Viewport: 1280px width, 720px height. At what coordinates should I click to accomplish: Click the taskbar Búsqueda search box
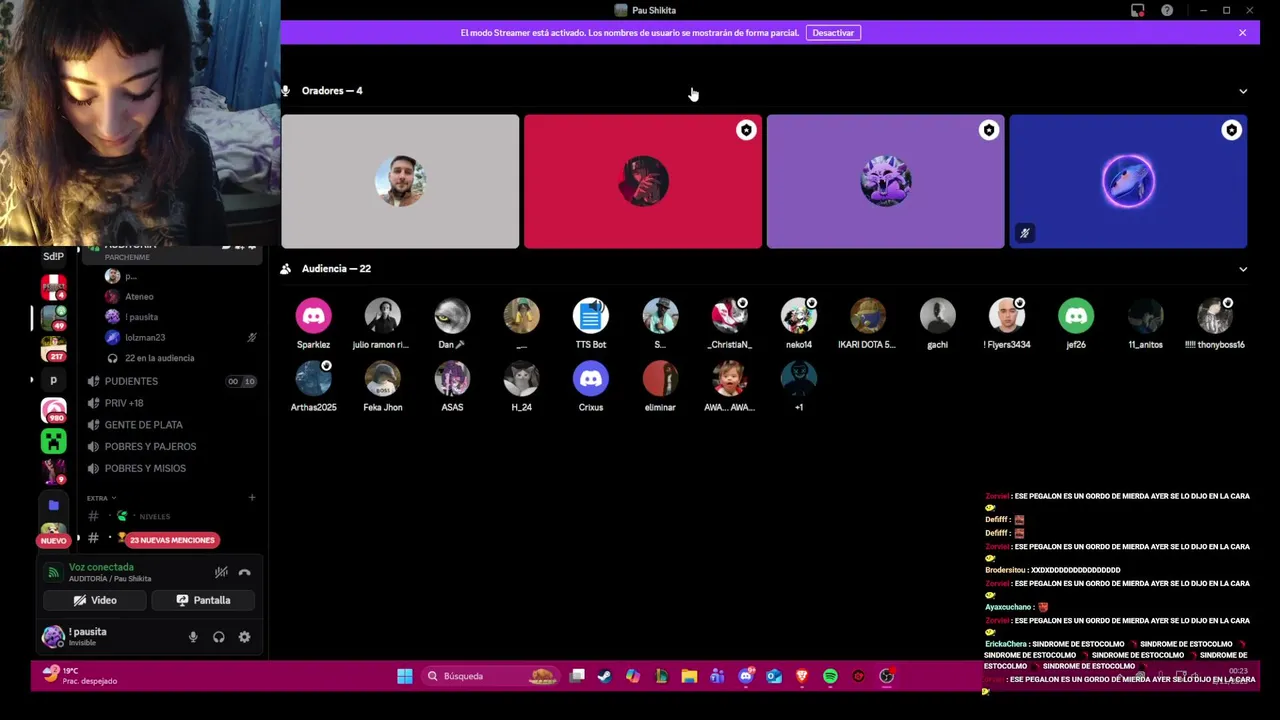click(491, 676)
